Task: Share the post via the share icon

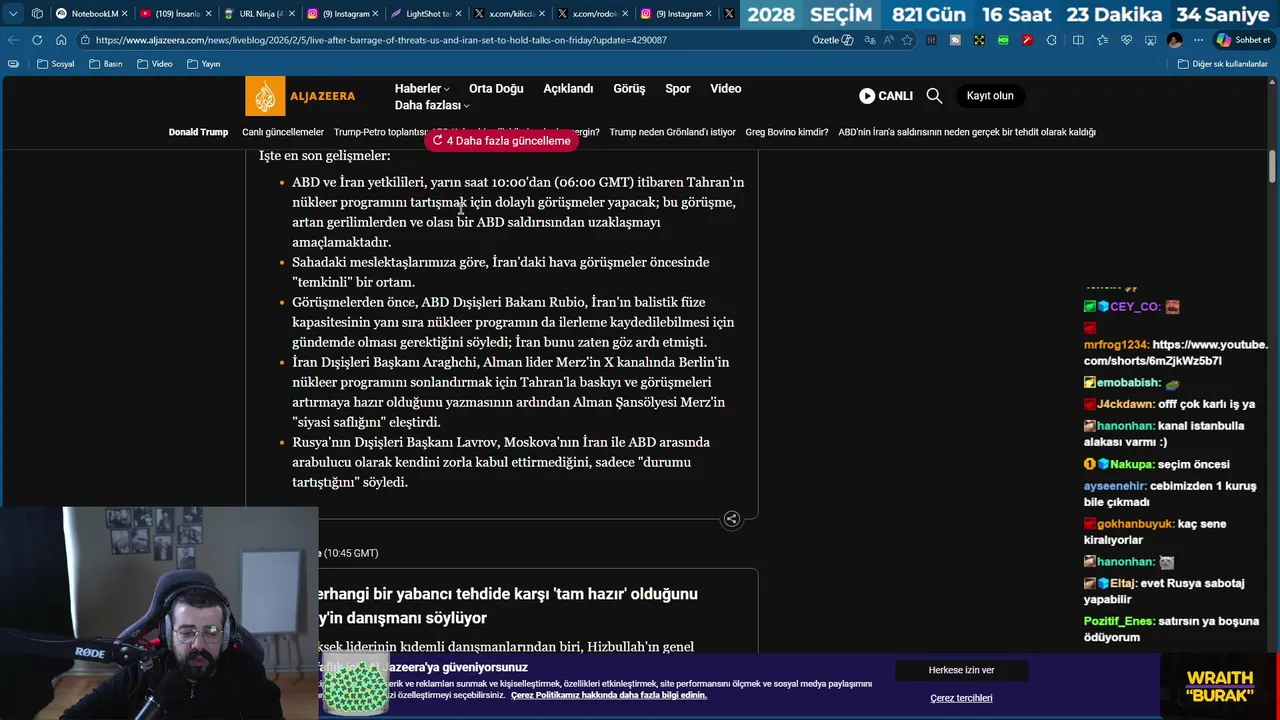Action: (x=732, y=518)
